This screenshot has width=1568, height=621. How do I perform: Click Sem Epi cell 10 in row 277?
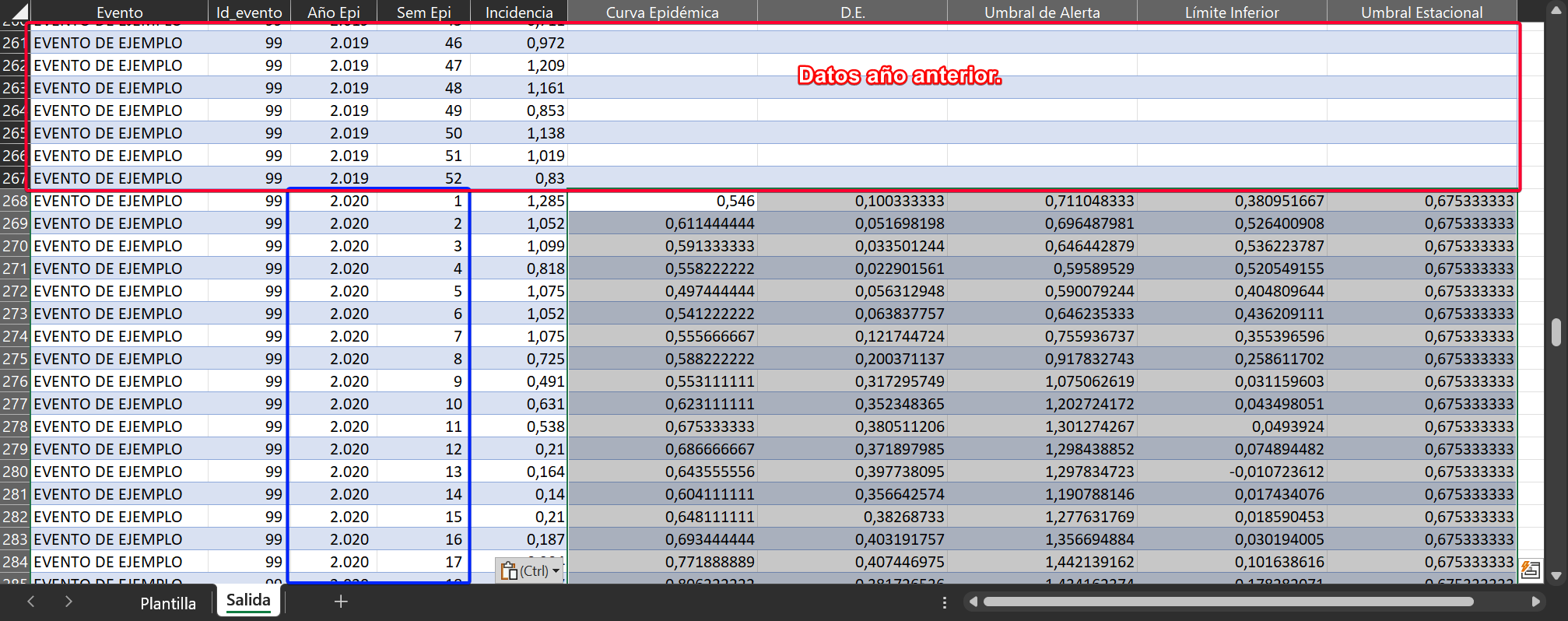(x=423, y=404)
